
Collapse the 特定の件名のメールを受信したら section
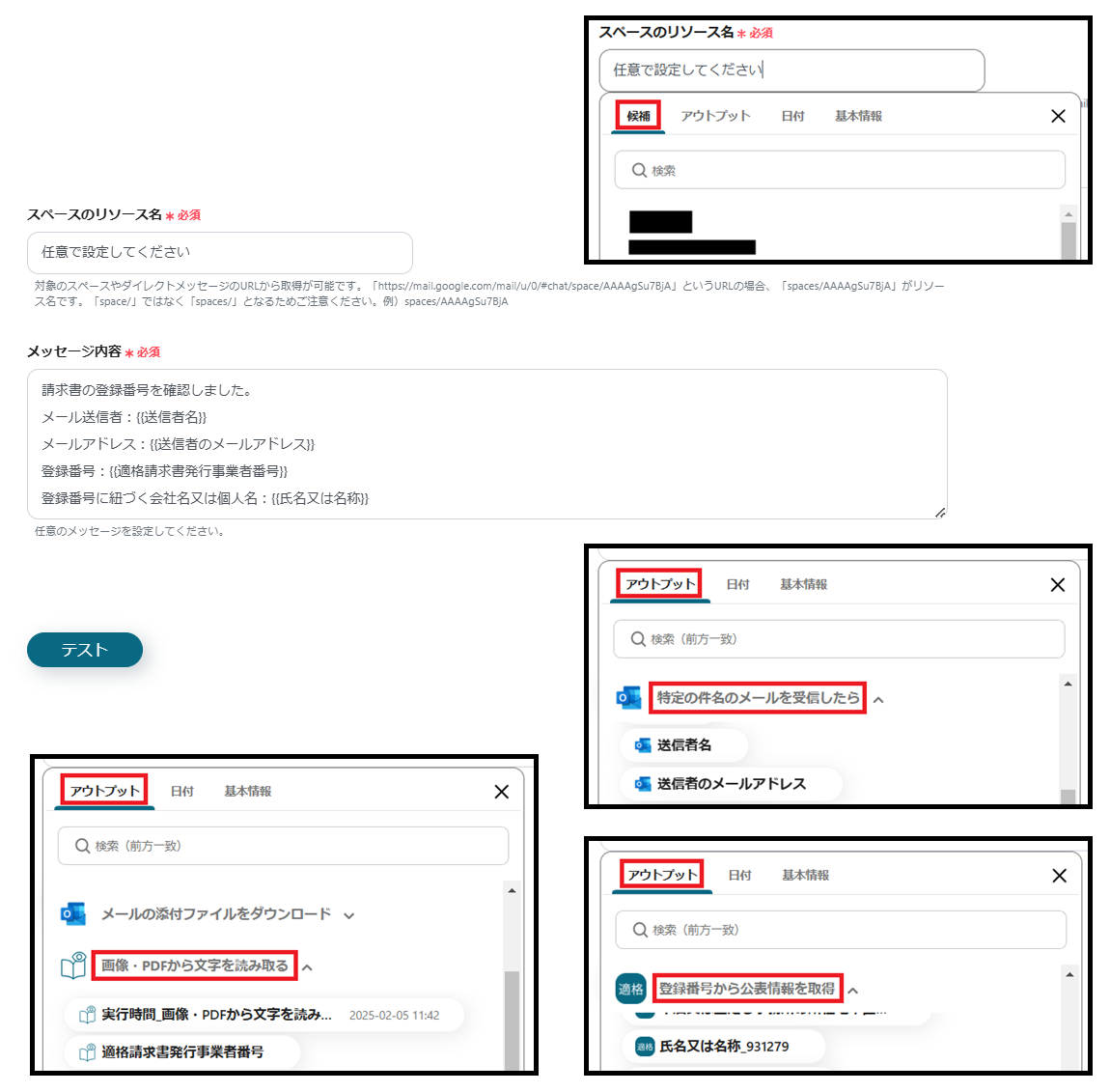click(878, 700)
